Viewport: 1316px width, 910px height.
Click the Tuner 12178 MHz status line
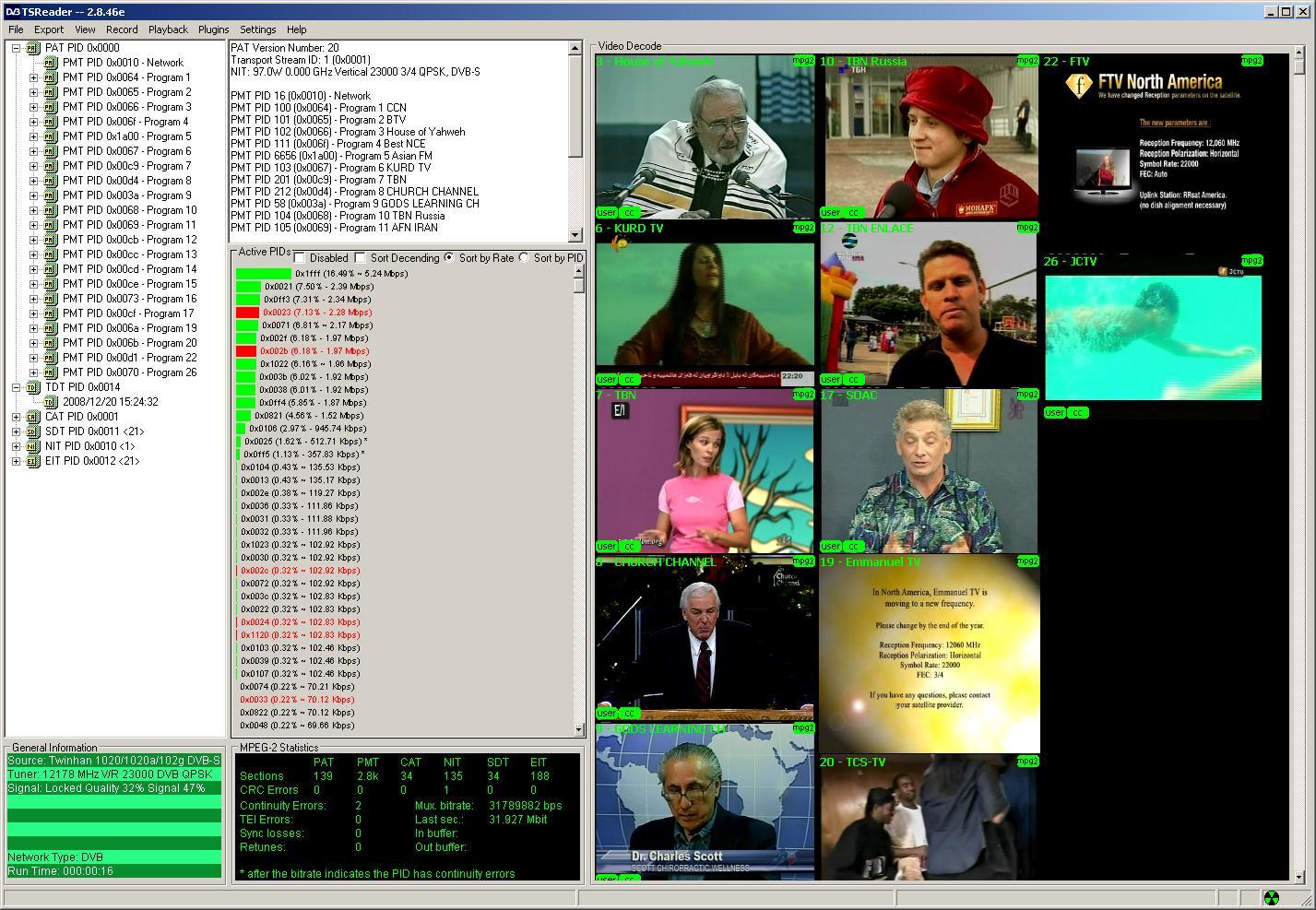pyautogui.click(x=114, y=774)
